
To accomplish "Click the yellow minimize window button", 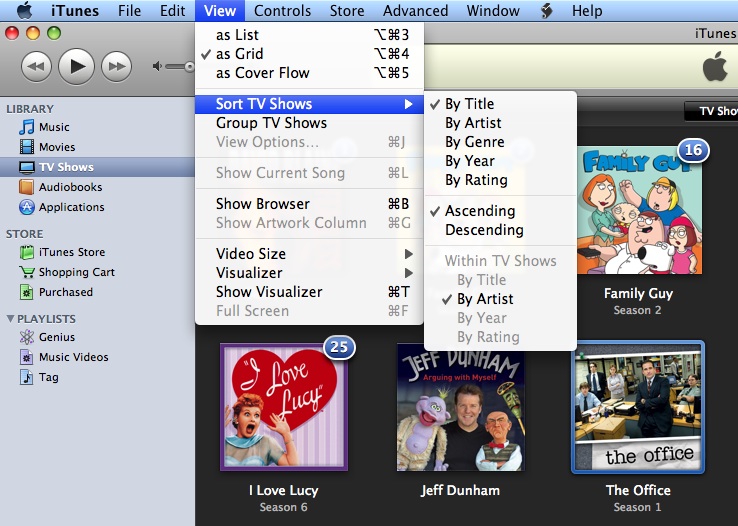I will (33, 33).
